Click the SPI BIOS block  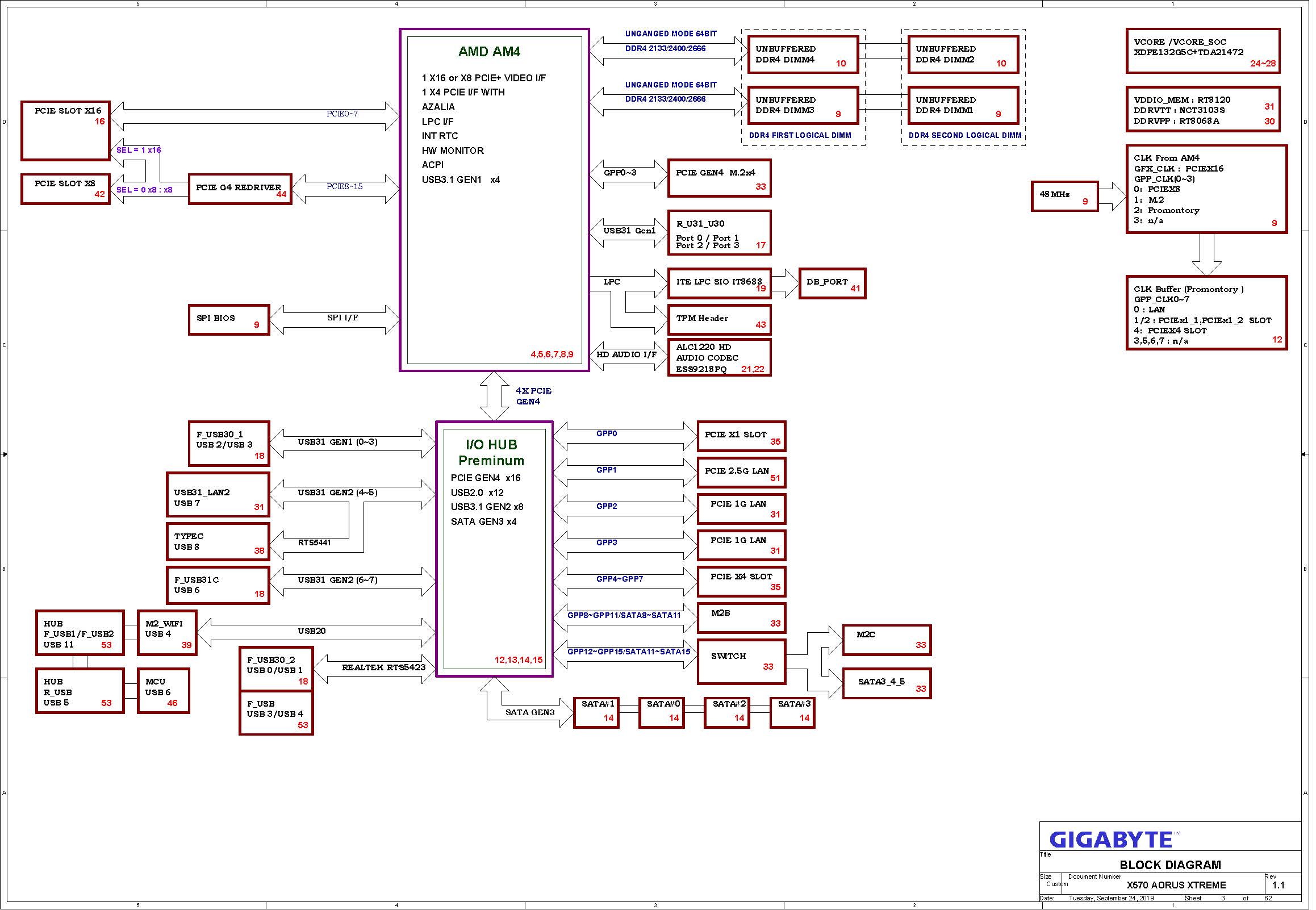(229, 320)
